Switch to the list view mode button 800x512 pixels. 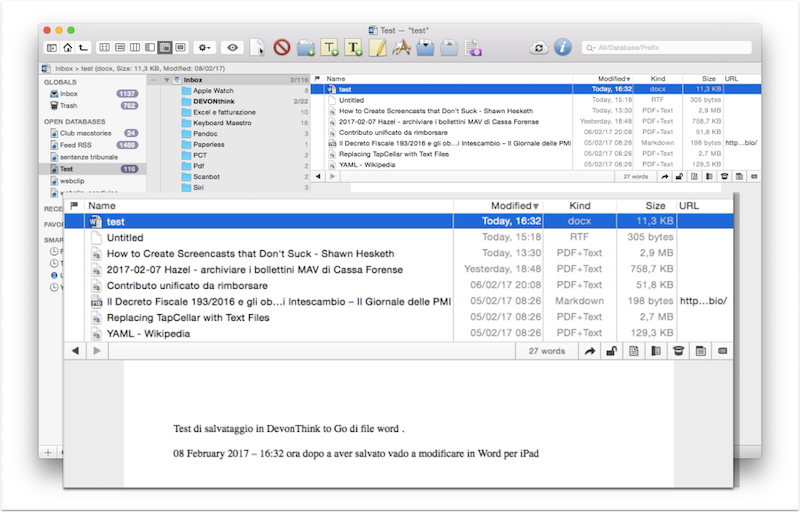pyautogui.click(x=120, y=47)
